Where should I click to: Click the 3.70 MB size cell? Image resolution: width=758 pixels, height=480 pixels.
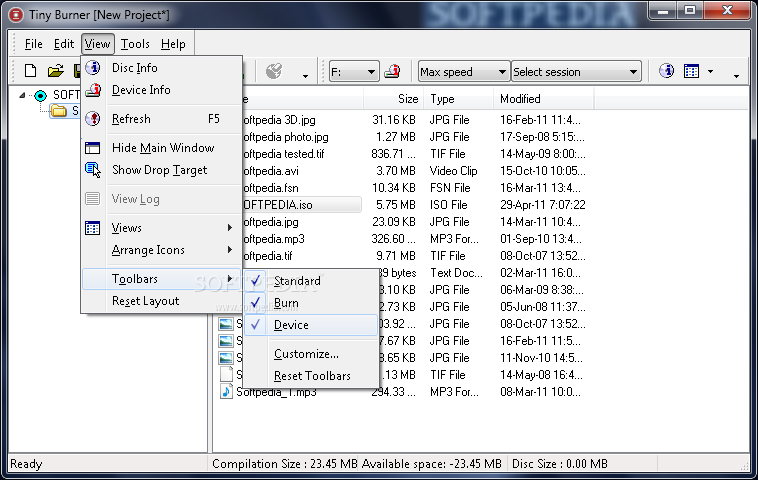[x=396, y=171]
